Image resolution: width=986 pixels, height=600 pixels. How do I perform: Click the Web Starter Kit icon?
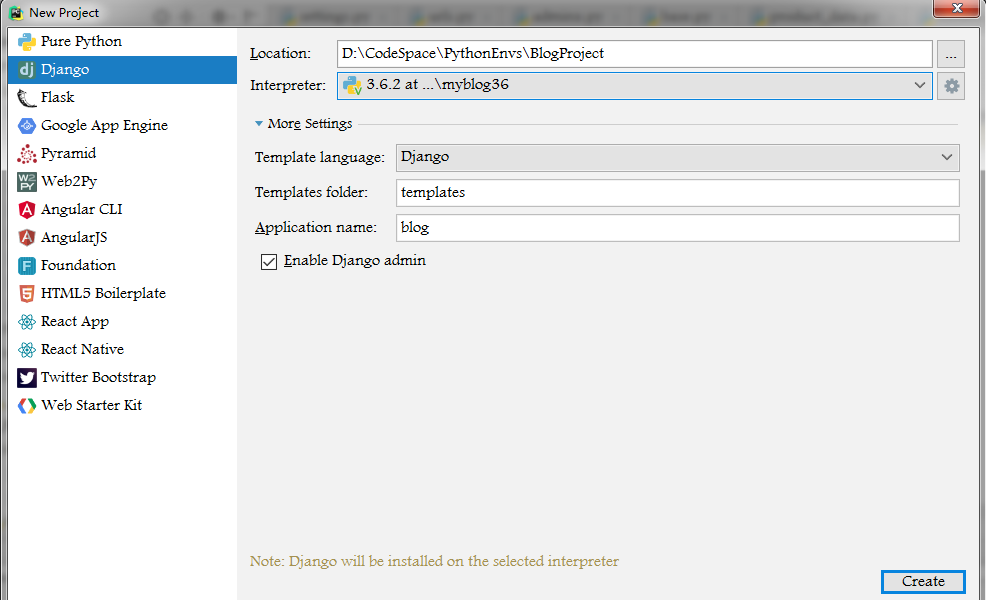26,406
